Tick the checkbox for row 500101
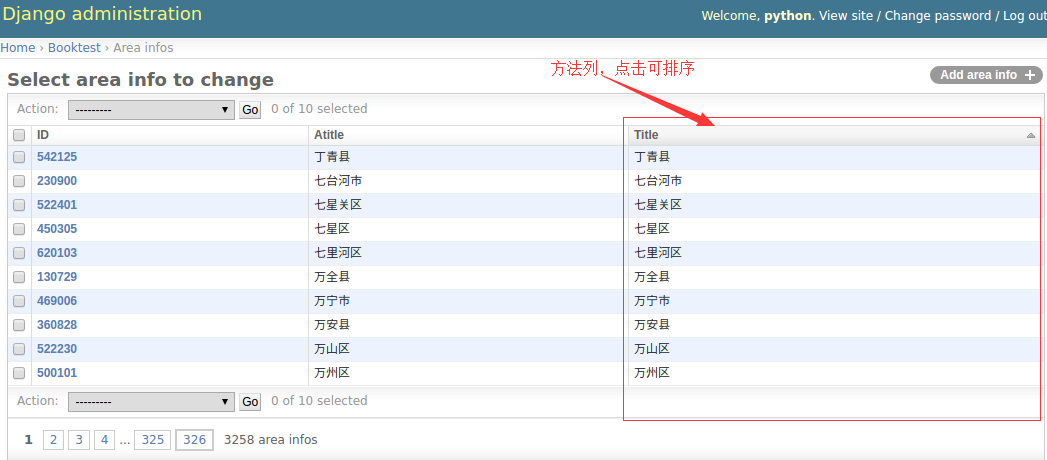The height and width of the screenshot is (460, 1047). pyautogui.click(x=19, y=373)
